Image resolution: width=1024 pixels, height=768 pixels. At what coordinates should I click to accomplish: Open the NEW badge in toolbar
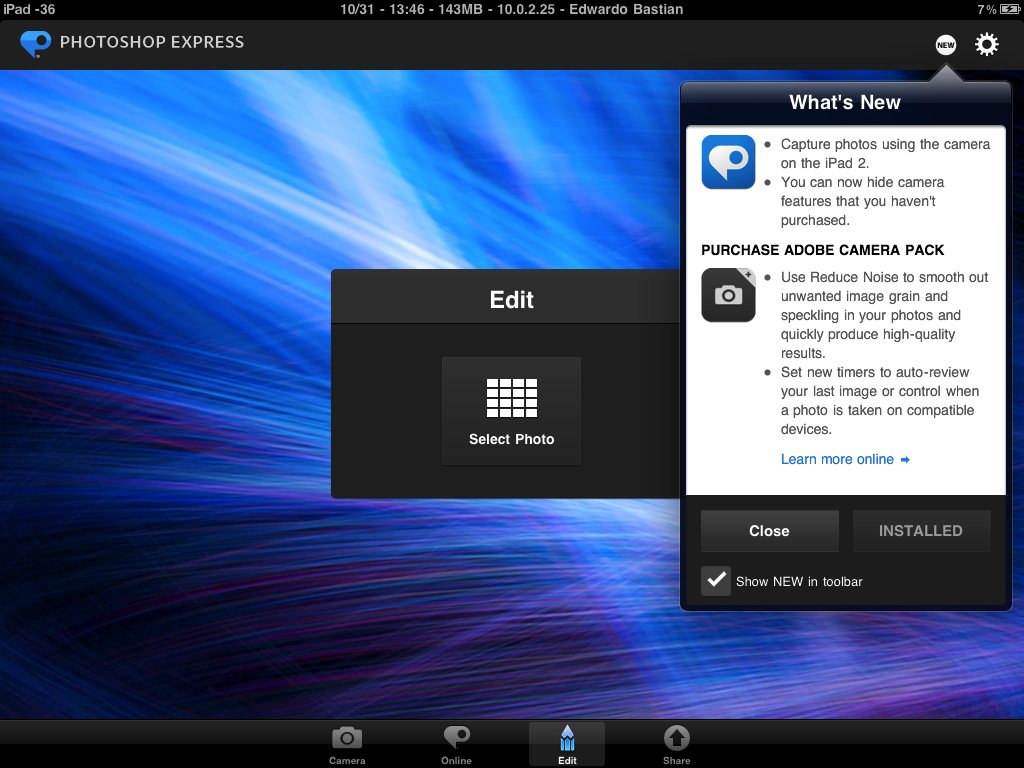pos(945,44)
